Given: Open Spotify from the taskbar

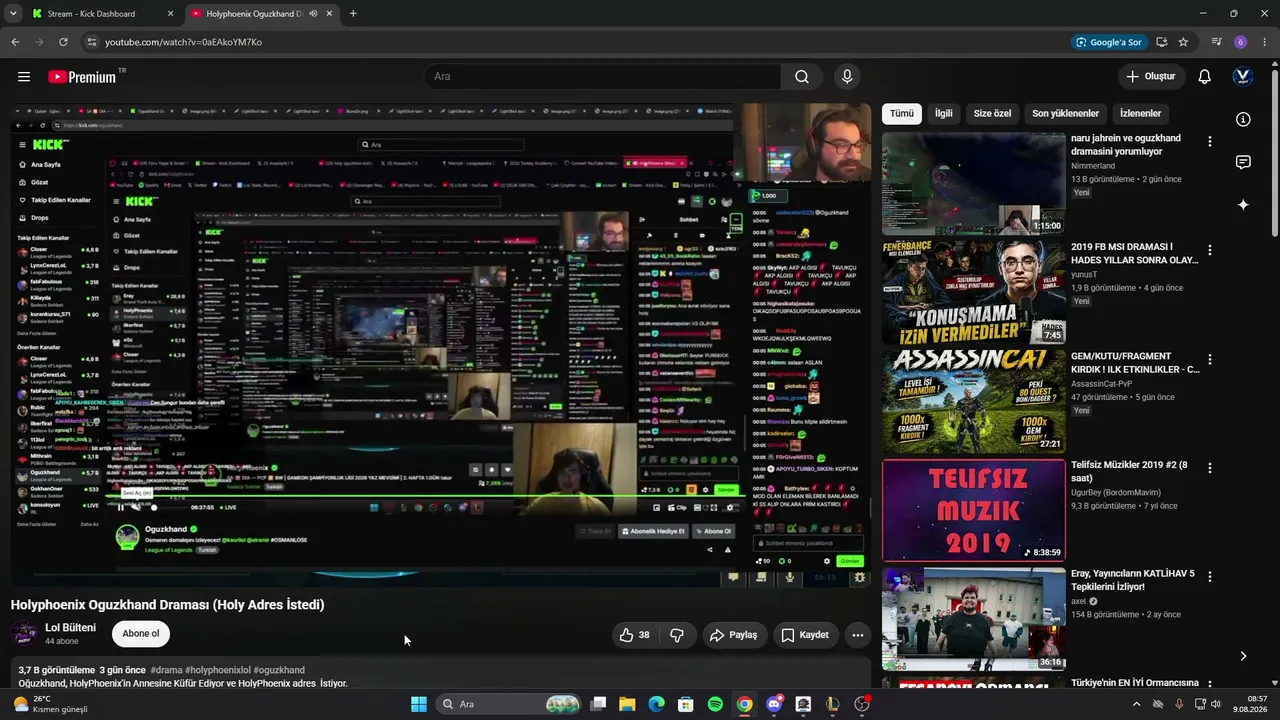Looking at the screenshot, I should point(715,704).
